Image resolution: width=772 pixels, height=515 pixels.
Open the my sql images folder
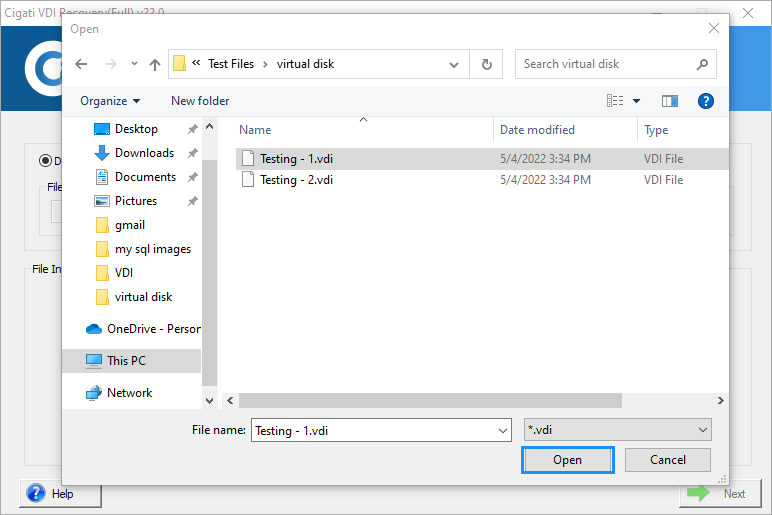click(153, 249)
